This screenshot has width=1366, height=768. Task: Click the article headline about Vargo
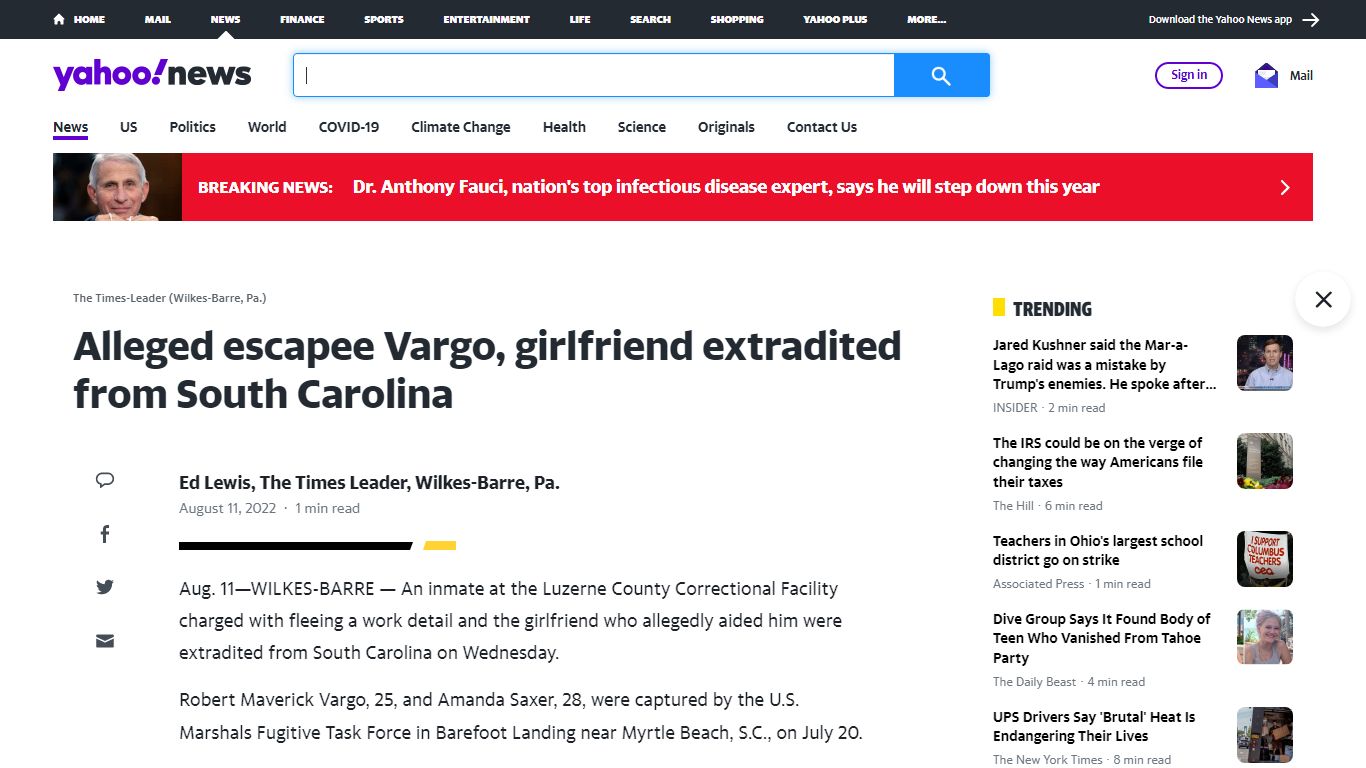point(487,370)
